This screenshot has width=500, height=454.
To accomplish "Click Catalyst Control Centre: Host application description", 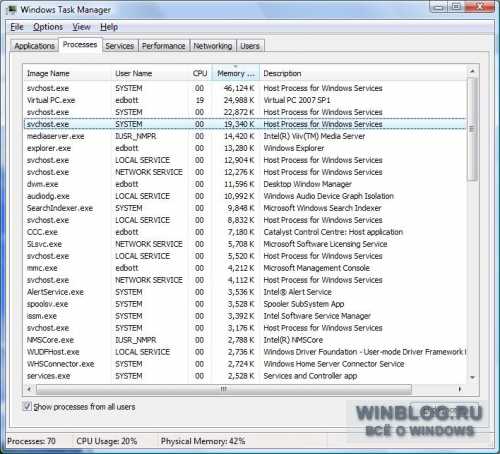I will 333,232.
